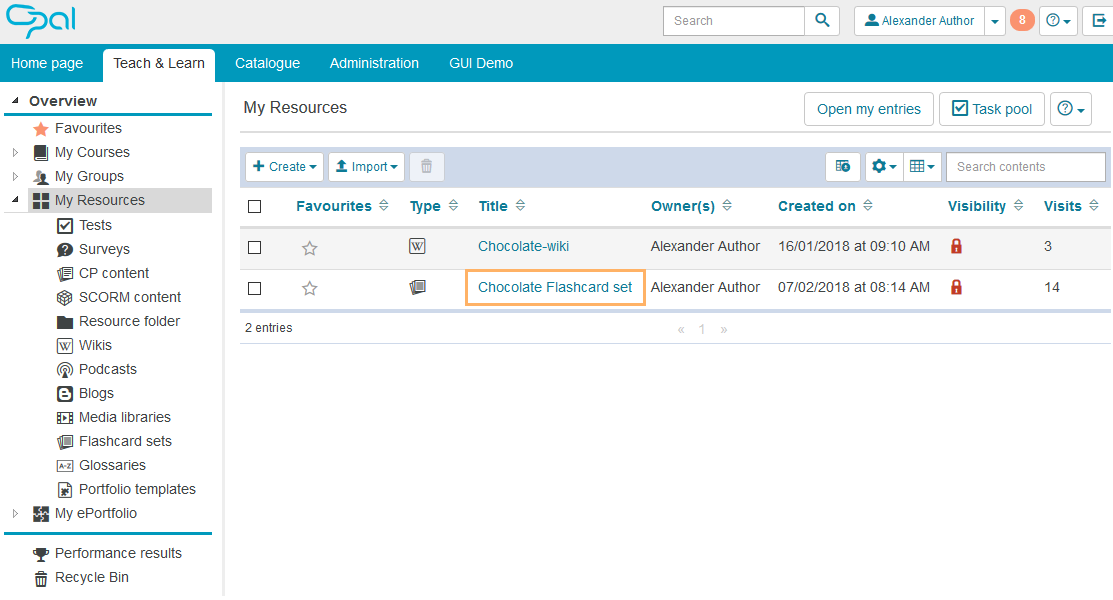
Task: Click the trash delete icon in toolbar
Action: pos(426,167)
